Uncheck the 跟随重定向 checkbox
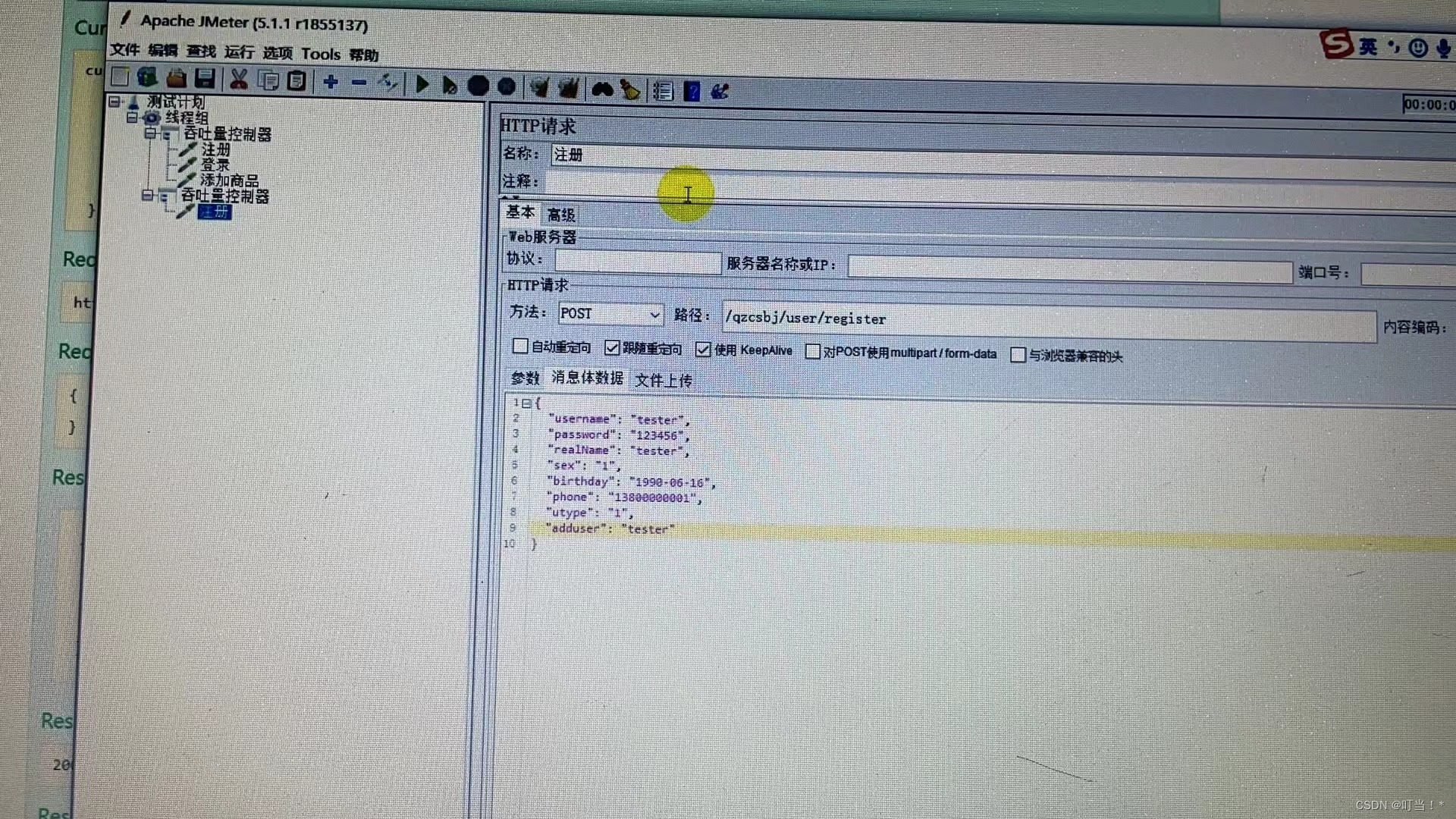The height and width of the screenshot is (819, 1456). (x=612, y=347)
